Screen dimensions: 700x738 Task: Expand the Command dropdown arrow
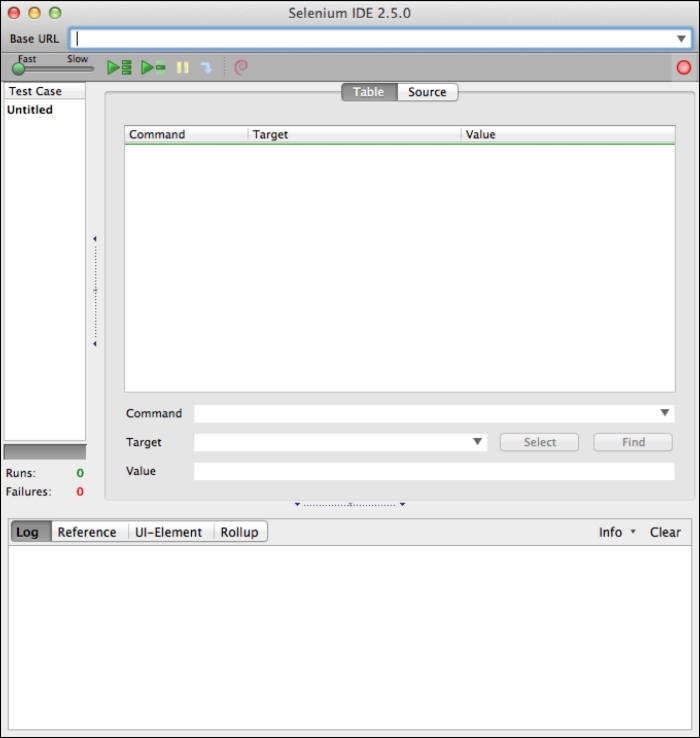665,413
